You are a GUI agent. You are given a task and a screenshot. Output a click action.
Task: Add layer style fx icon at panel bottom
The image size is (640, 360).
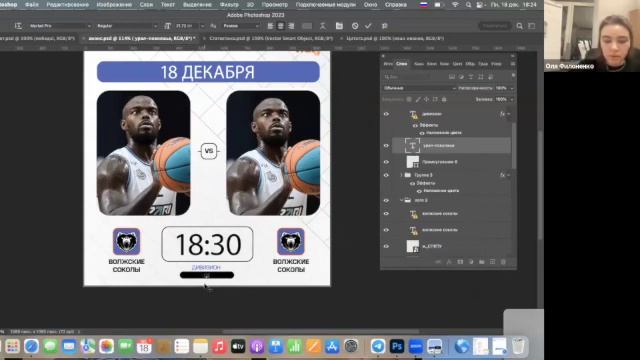449,262
